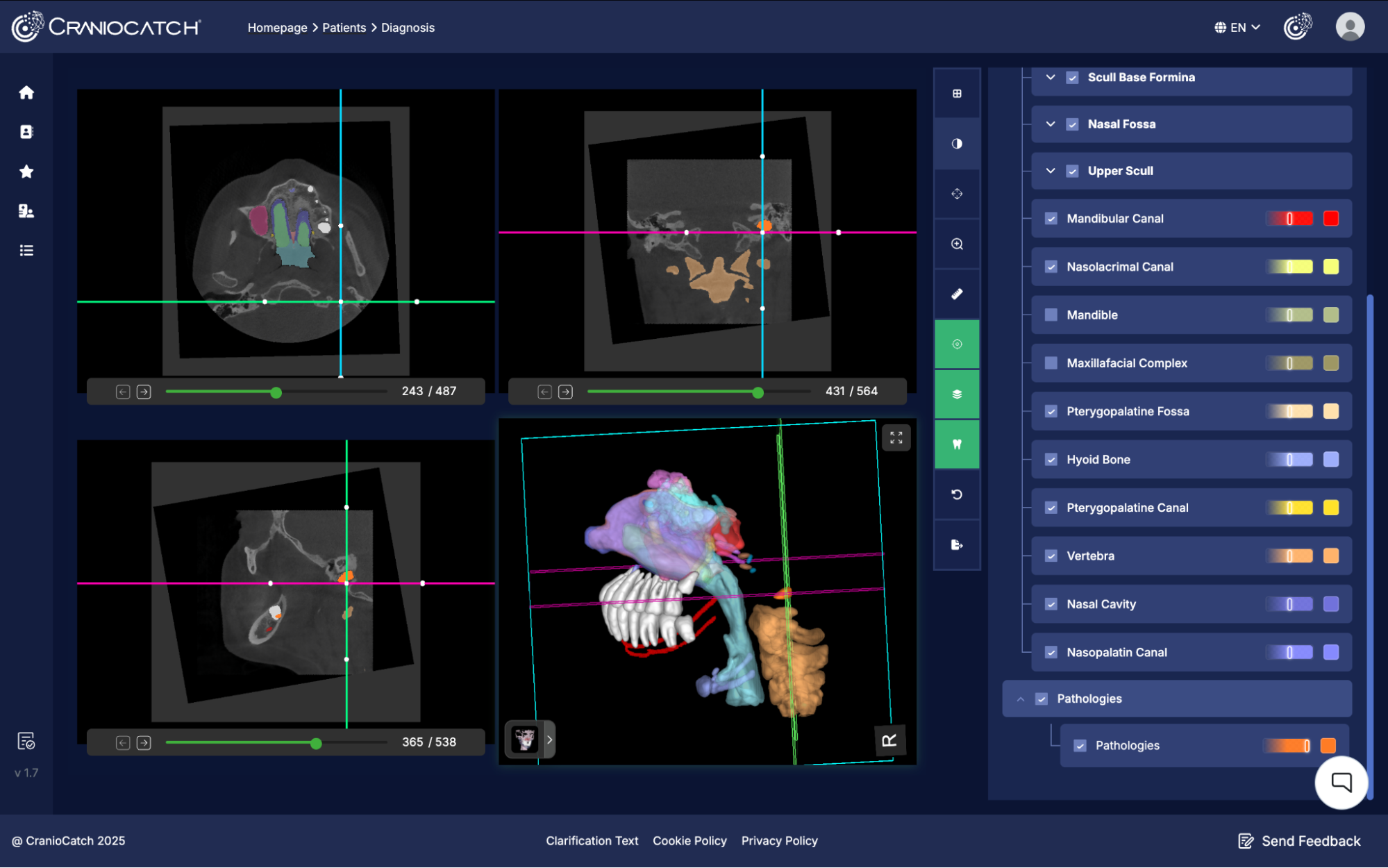Go to Patients in breadcrumb
Screen dimensions: 1388x868
344,28
